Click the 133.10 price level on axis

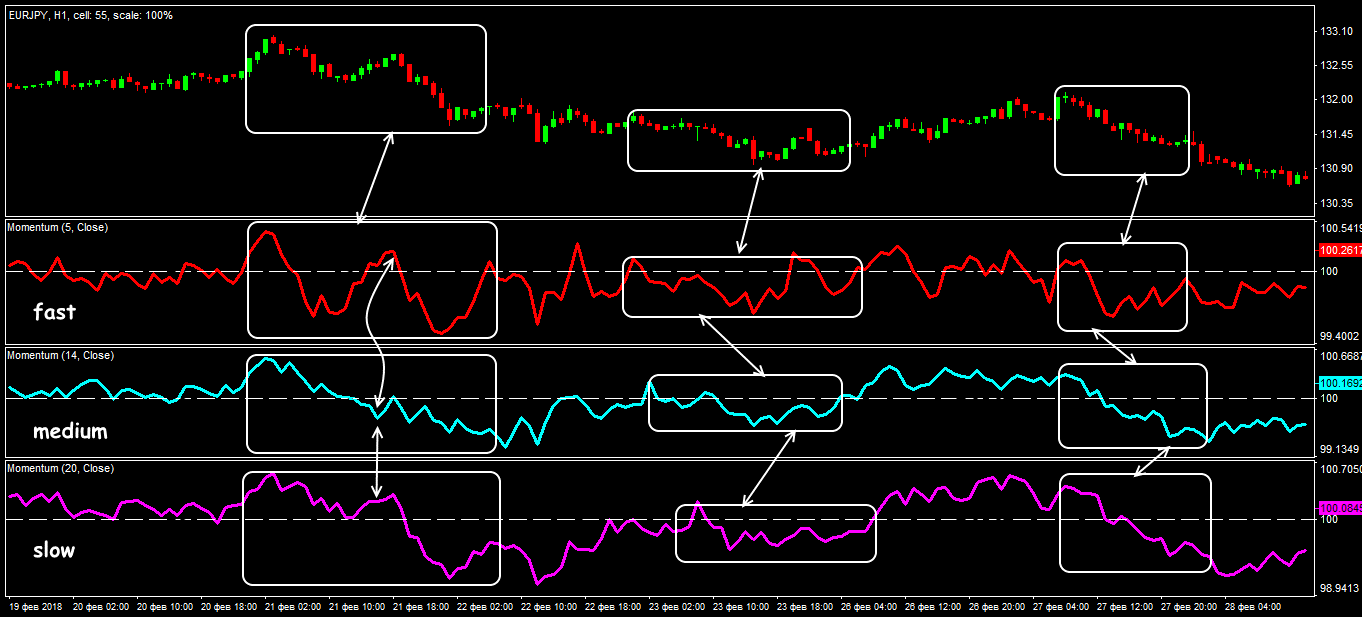pyautogui.click(x=1337, y=32)
